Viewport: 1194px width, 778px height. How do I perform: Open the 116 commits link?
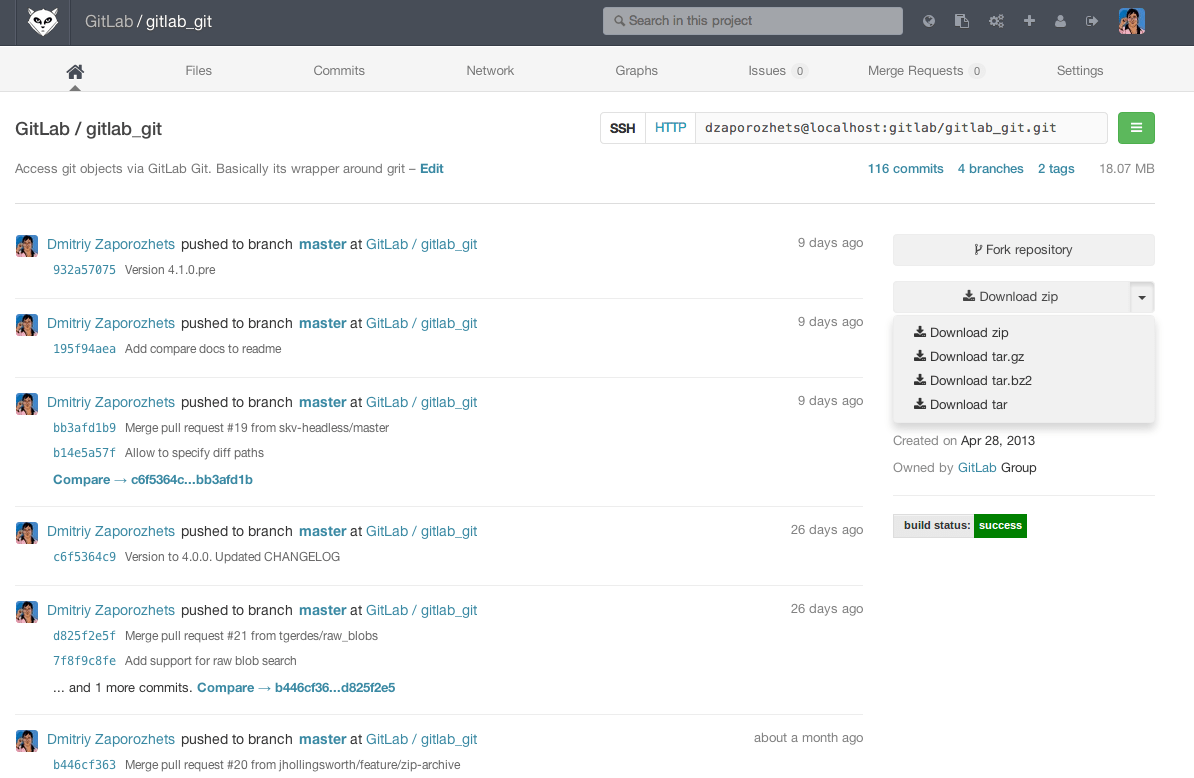[905, 169]
